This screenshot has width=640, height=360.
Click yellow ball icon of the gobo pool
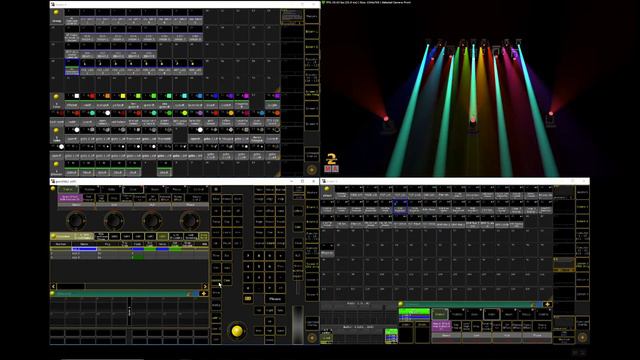[x=56, y=131]
